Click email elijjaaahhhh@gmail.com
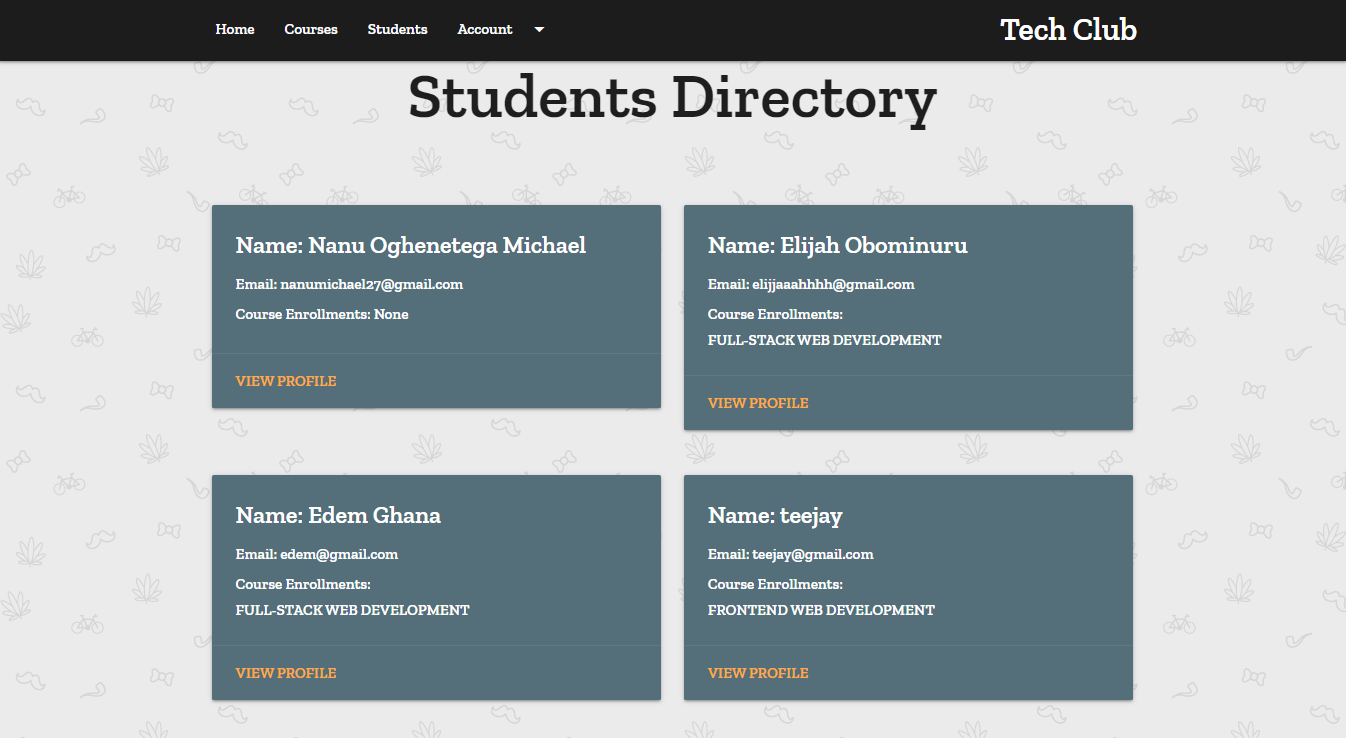This screenshot has height=738, width=1346. pyautogui.click(x=811, y=284)
